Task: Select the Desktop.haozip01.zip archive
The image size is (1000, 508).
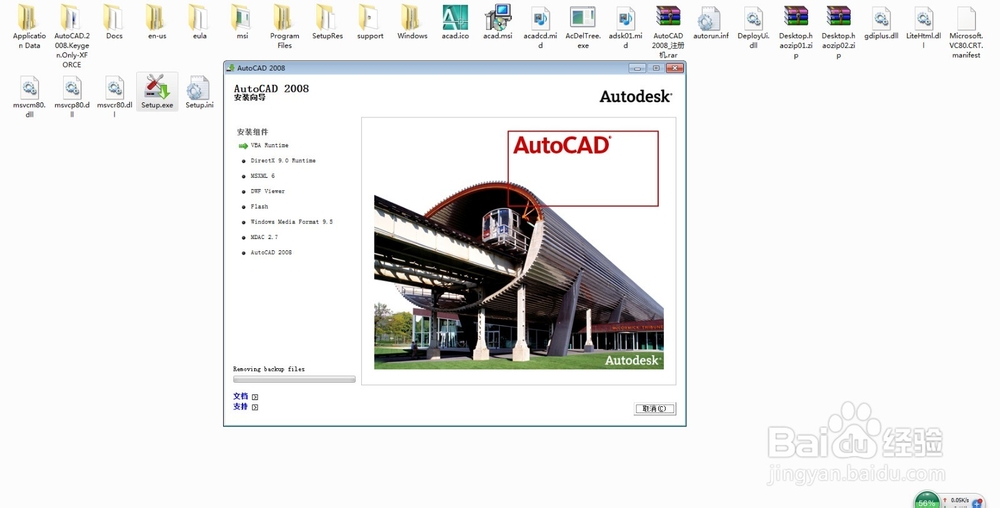Action: tap(796, 32)
